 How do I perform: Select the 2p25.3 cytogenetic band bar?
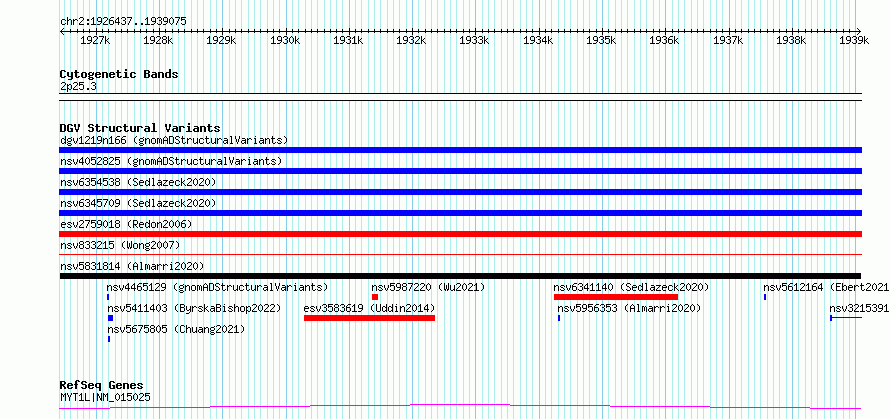460,97
